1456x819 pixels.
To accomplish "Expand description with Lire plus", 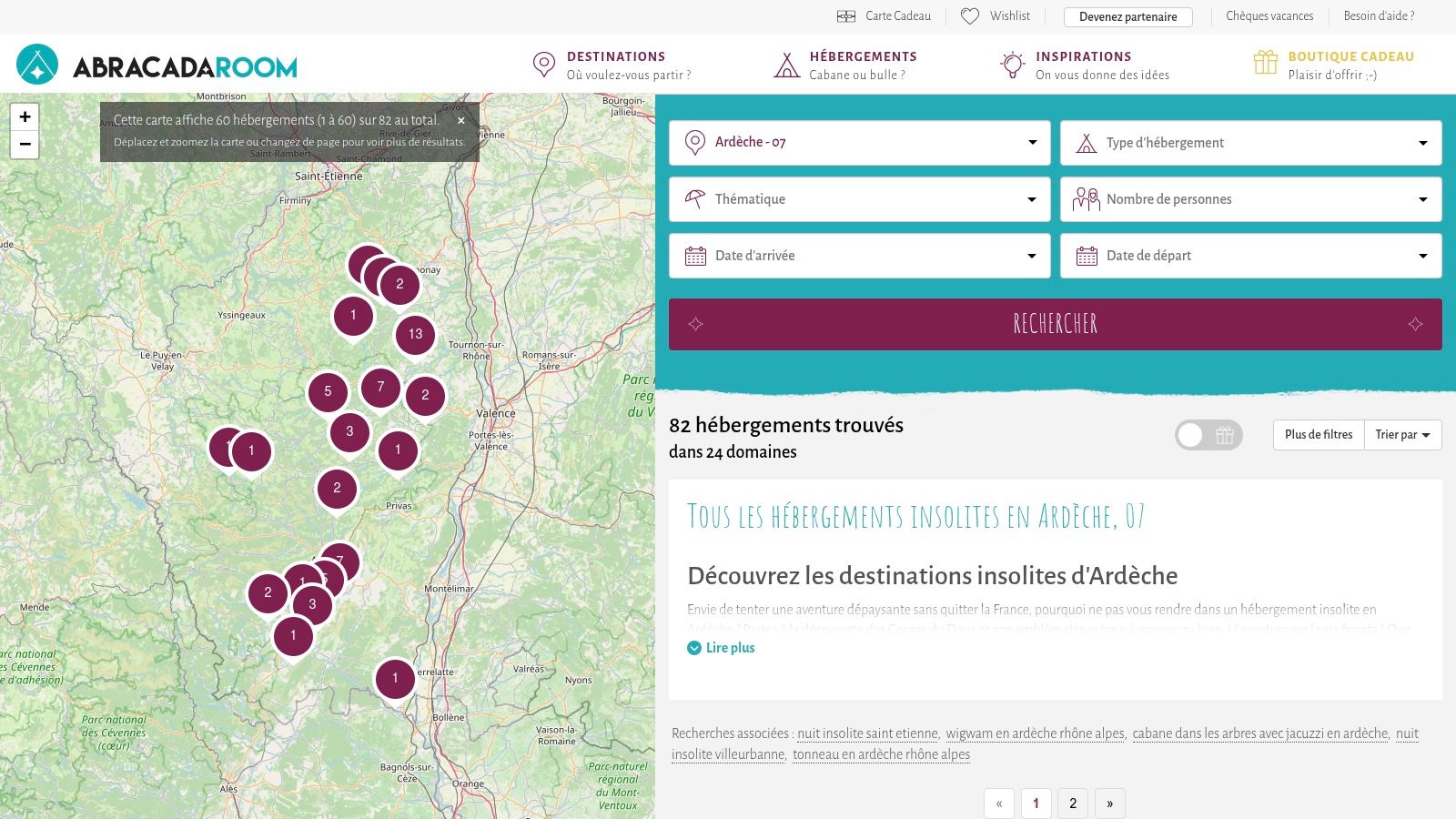I will pyautogui.click(x=721, y=648).
